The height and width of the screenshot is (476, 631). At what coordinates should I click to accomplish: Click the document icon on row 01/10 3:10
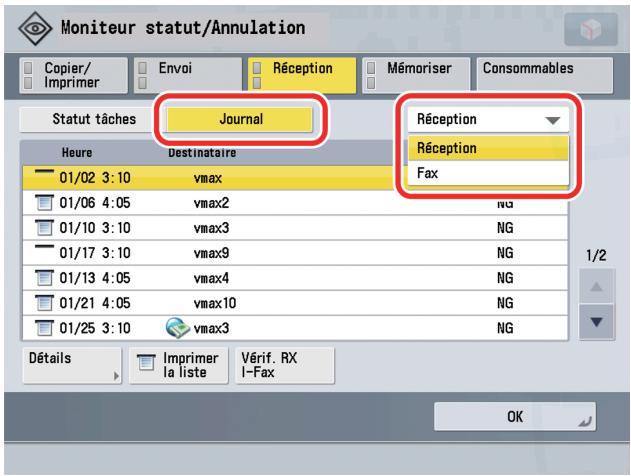(x=44, y=227)
